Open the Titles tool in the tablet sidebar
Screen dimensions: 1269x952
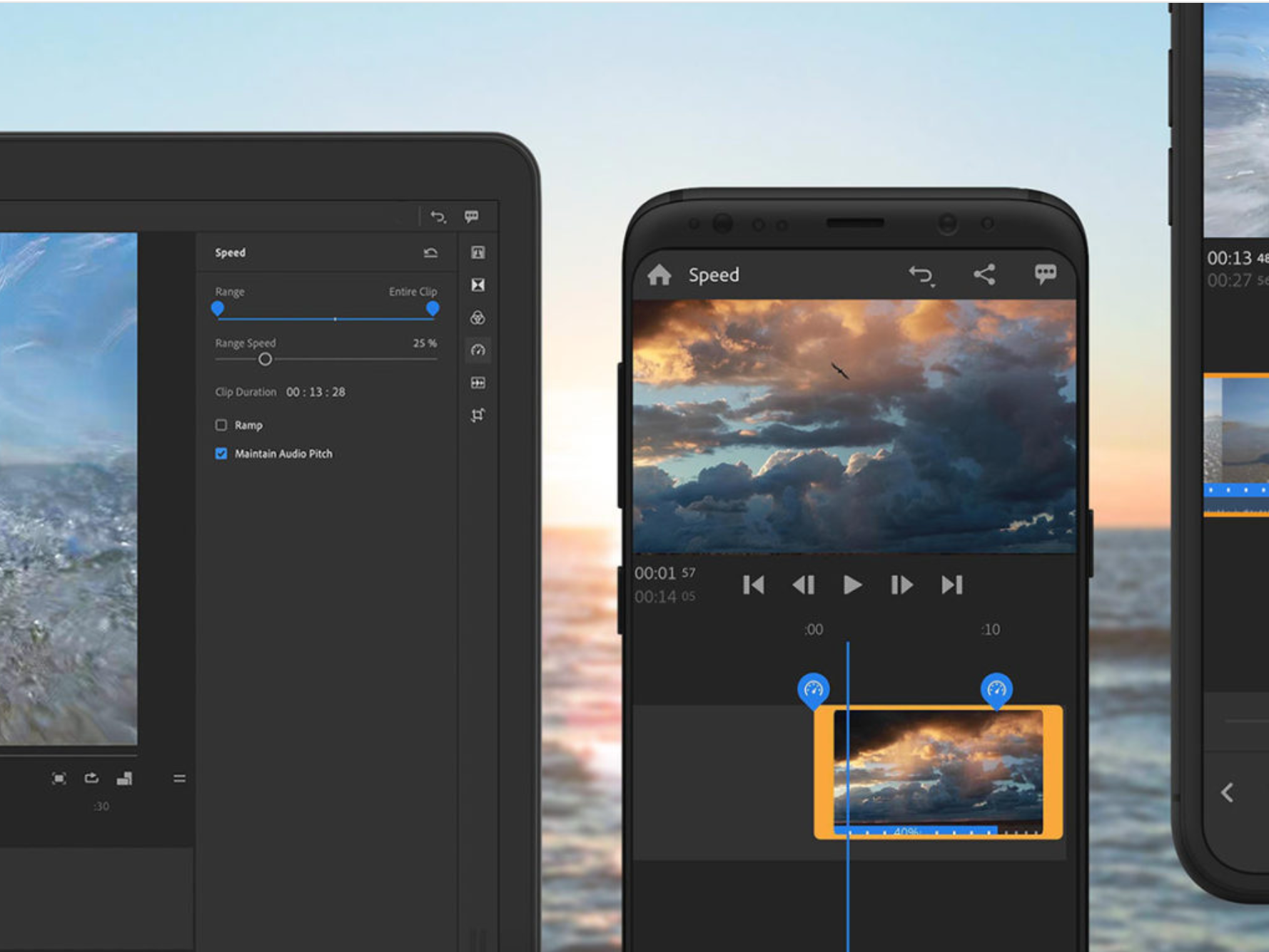pyautogui.click(x=478, y=253)
